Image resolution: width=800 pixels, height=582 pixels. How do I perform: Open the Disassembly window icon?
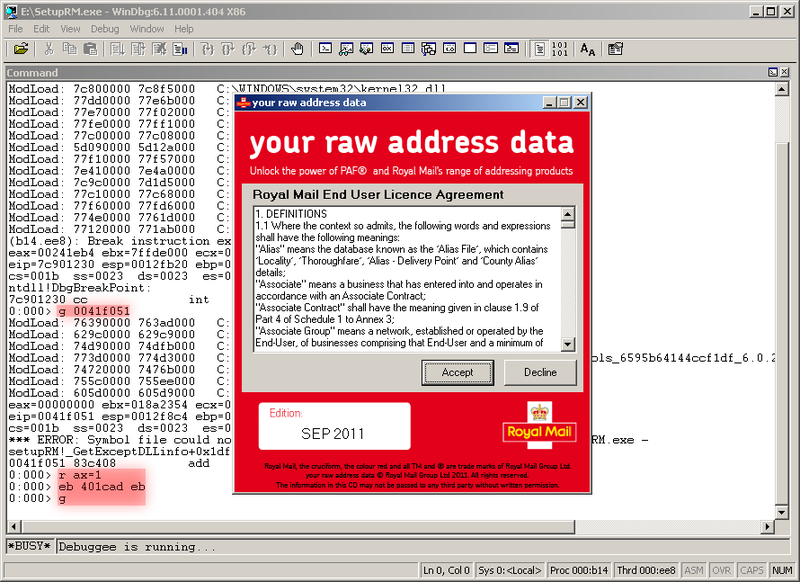(x=449, y=48)
